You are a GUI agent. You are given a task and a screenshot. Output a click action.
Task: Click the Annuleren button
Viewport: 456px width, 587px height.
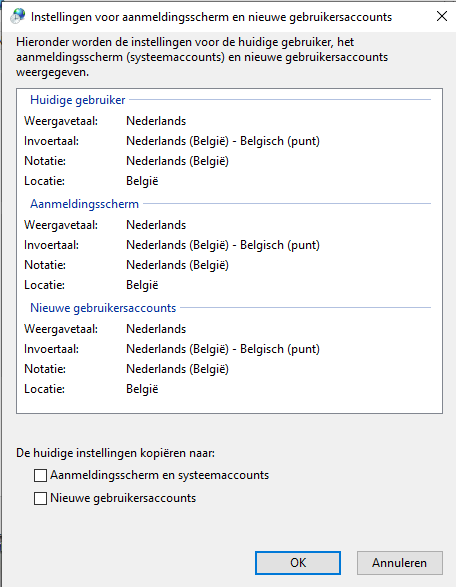point(399,563)
